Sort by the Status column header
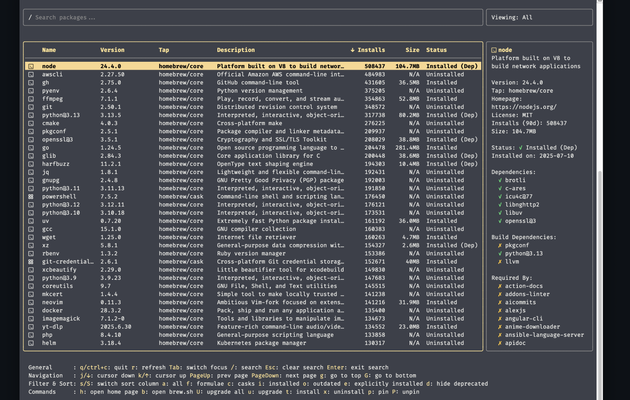The image size is (630, 400). point(436,50)
